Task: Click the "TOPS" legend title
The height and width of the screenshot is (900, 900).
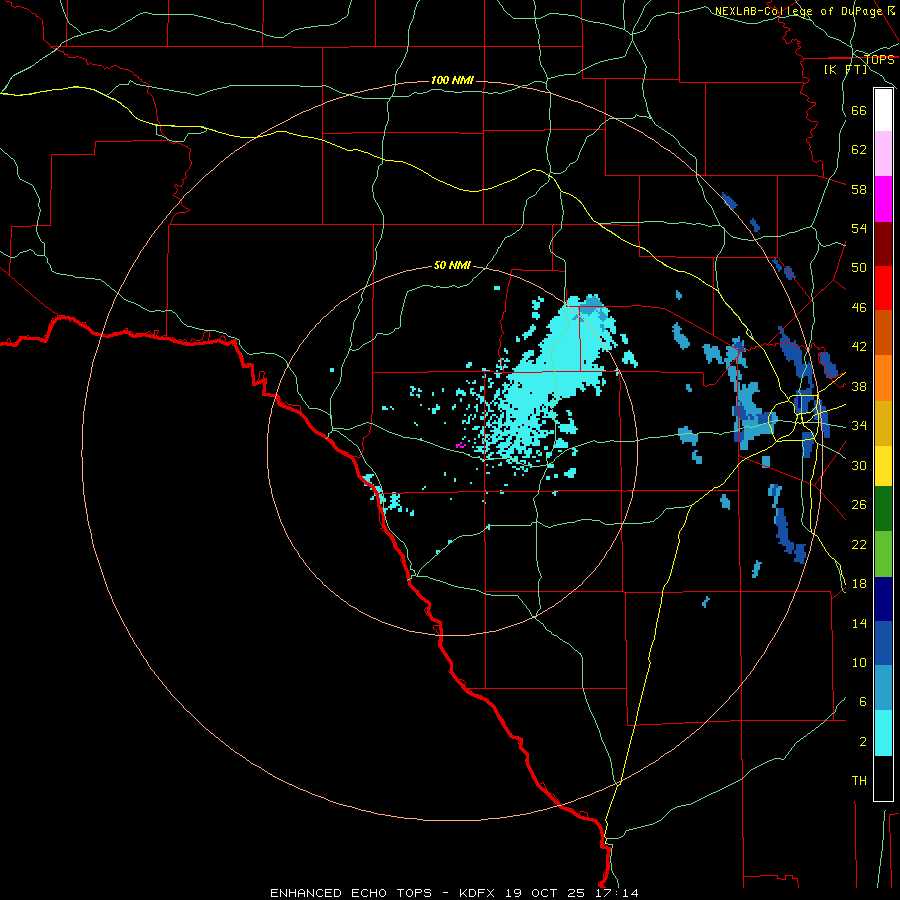Action: point(879,60)
